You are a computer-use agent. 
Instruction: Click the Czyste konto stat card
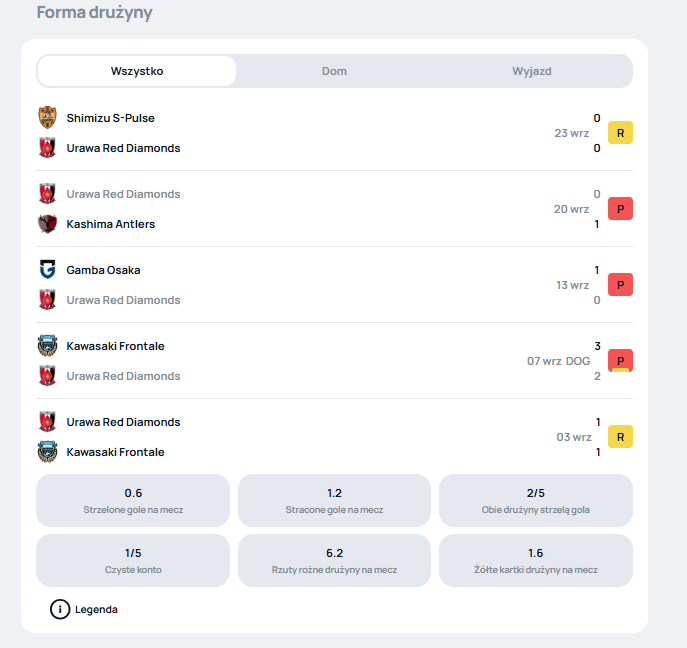[x=133, y=560]
